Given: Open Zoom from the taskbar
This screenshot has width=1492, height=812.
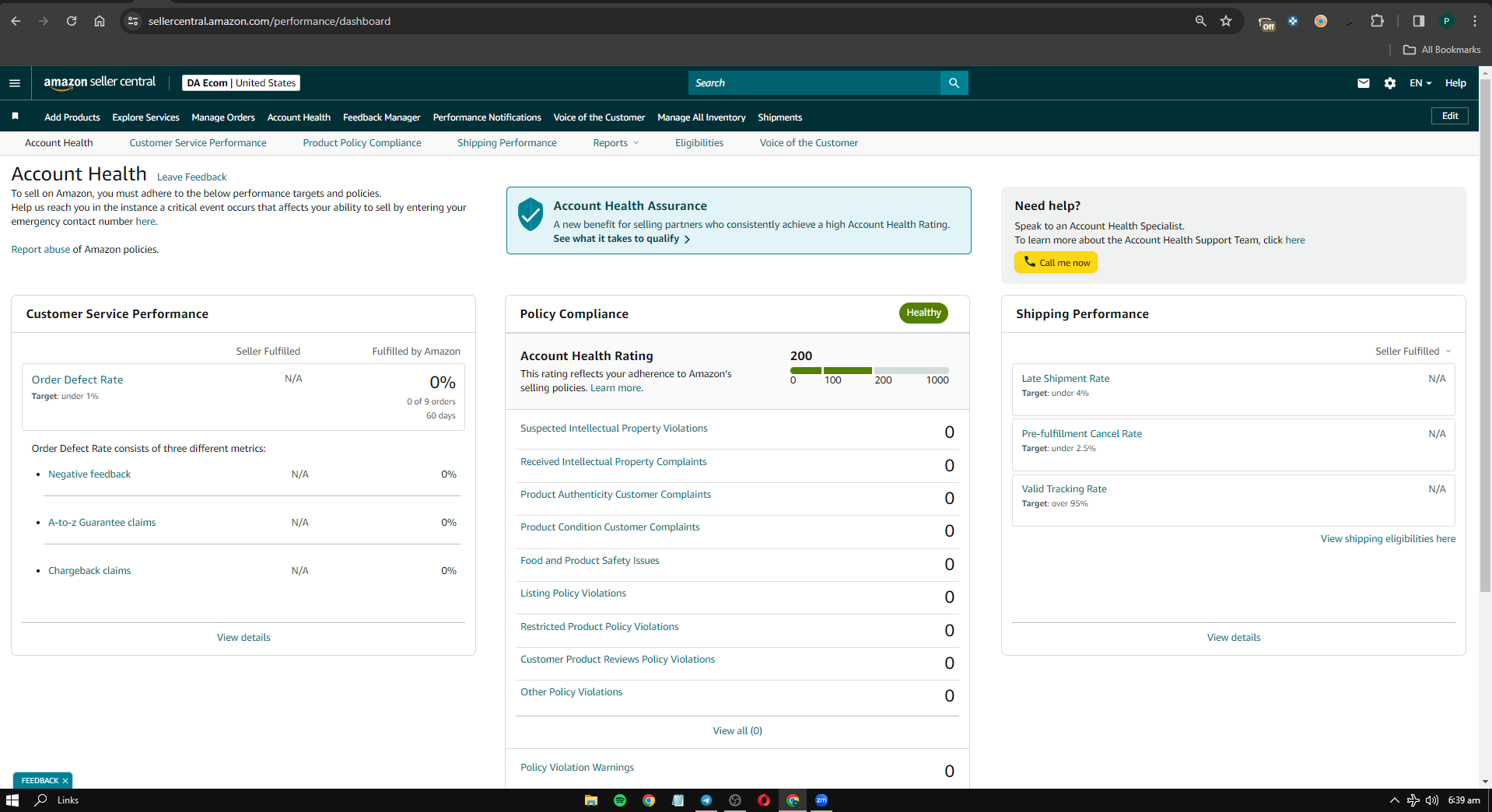Looking at the screenshot, I should pyautogui.click(x=821, y=800).
